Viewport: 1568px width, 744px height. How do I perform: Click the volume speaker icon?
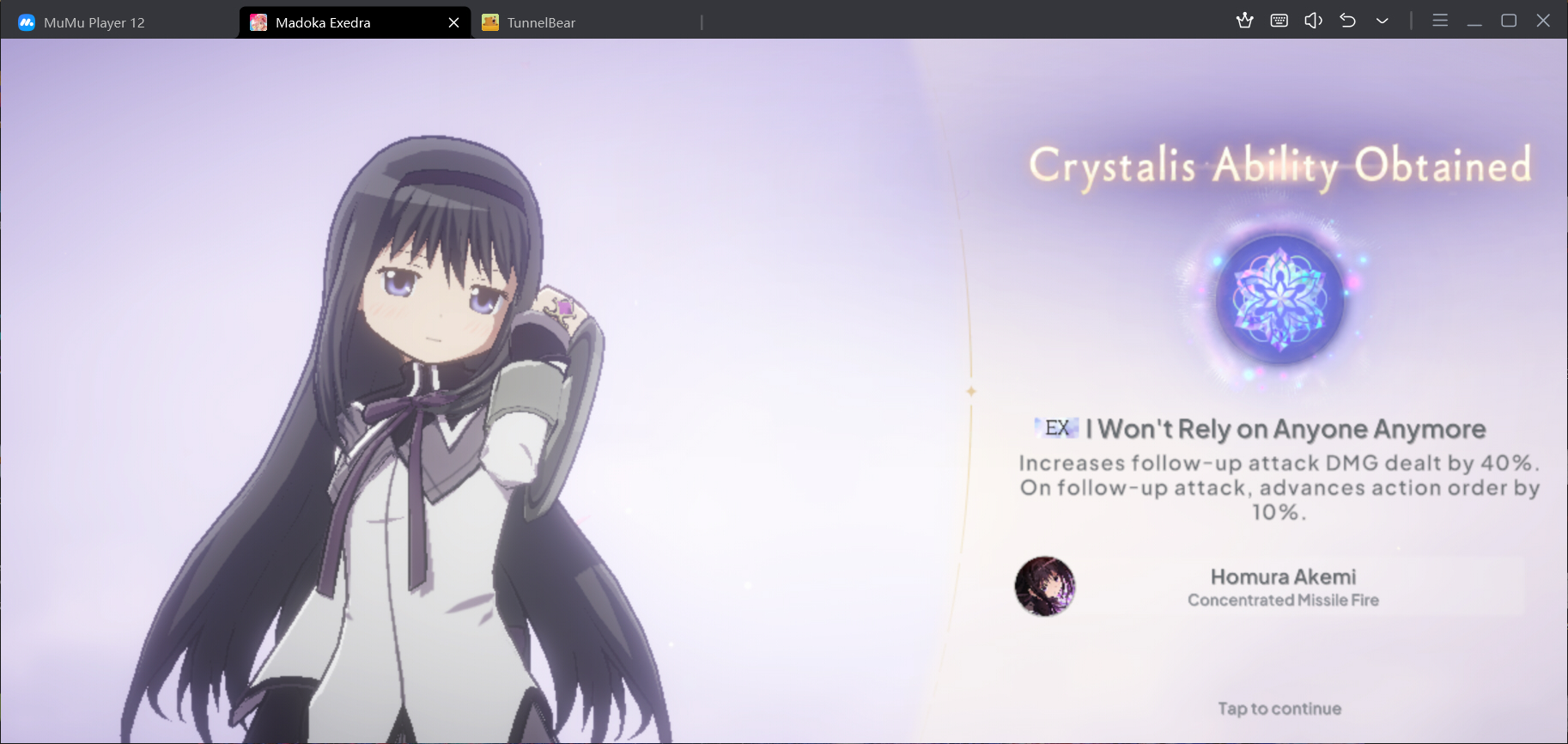pyautogui.click(x=1313, y=21)
